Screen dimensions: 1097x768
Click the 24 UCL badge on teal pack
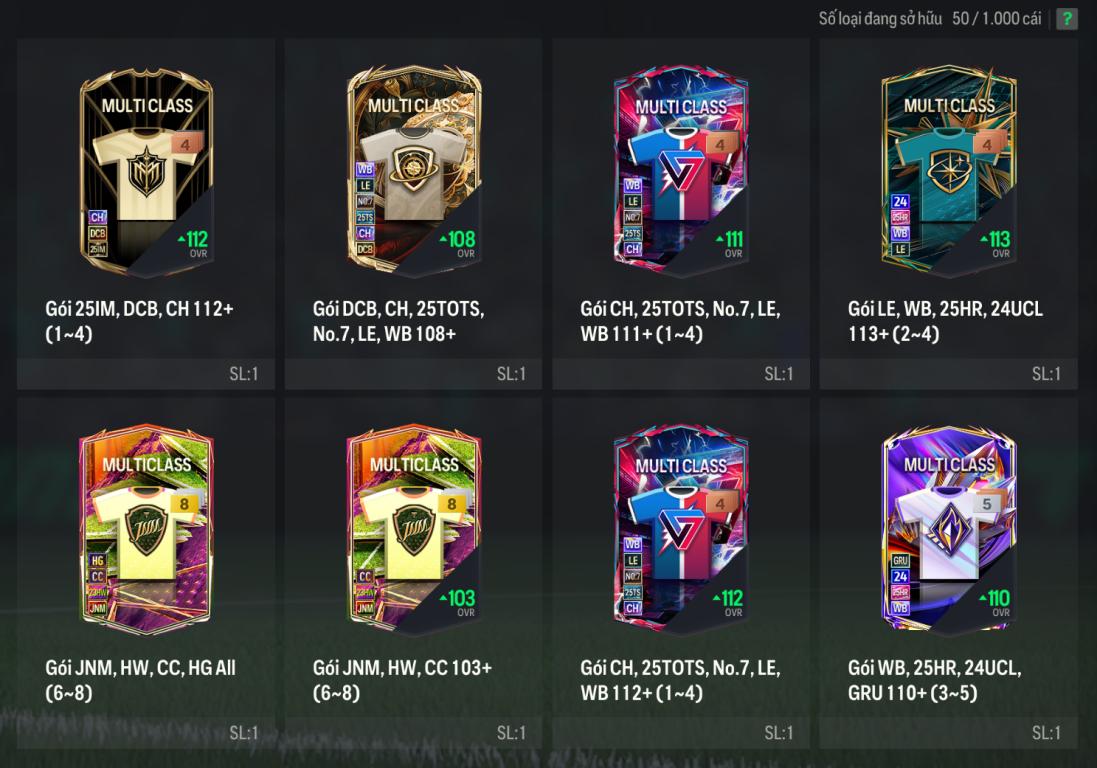[900, 201]
